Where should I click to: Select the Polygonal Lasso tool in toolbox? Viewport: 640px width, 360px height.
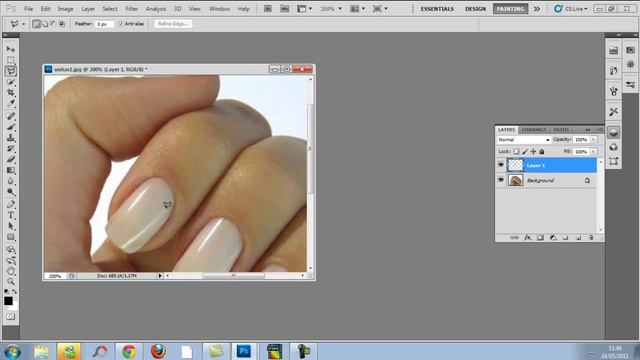tap(11, 71)
